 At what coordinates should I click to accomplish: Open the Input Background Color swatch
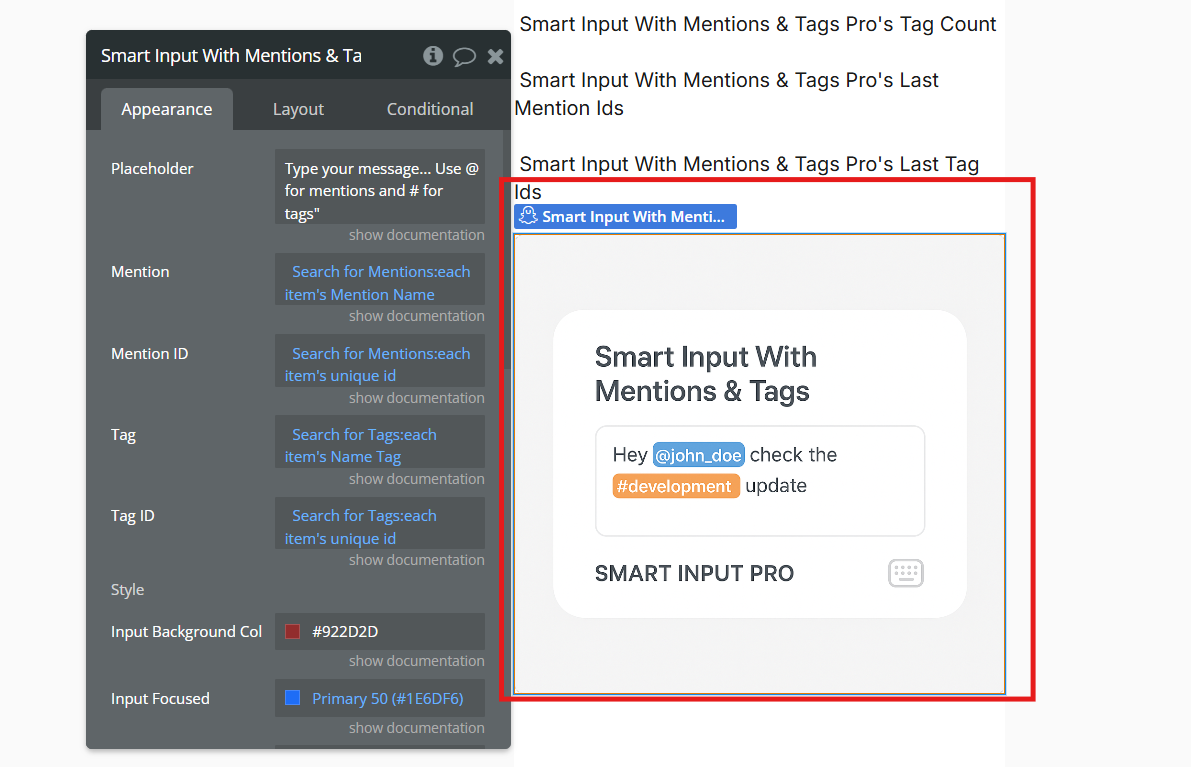[293, 631]
